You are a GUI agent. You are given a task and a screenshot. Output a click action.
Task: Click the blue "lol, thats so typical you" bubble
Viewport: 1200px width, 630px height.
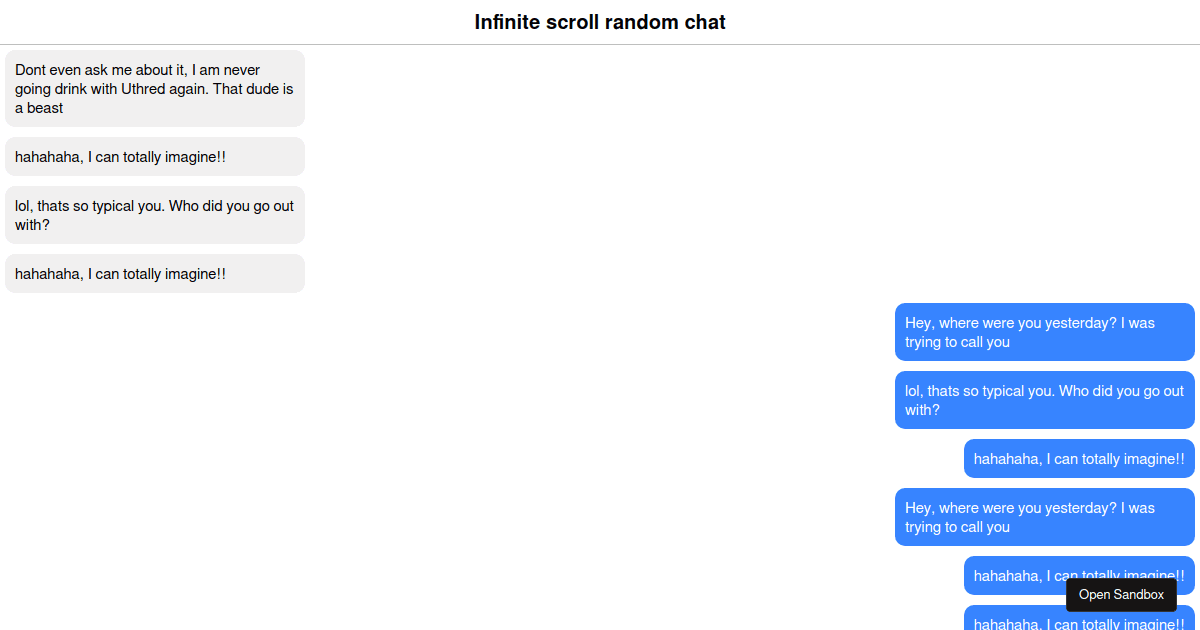[x=1044, y=400]
